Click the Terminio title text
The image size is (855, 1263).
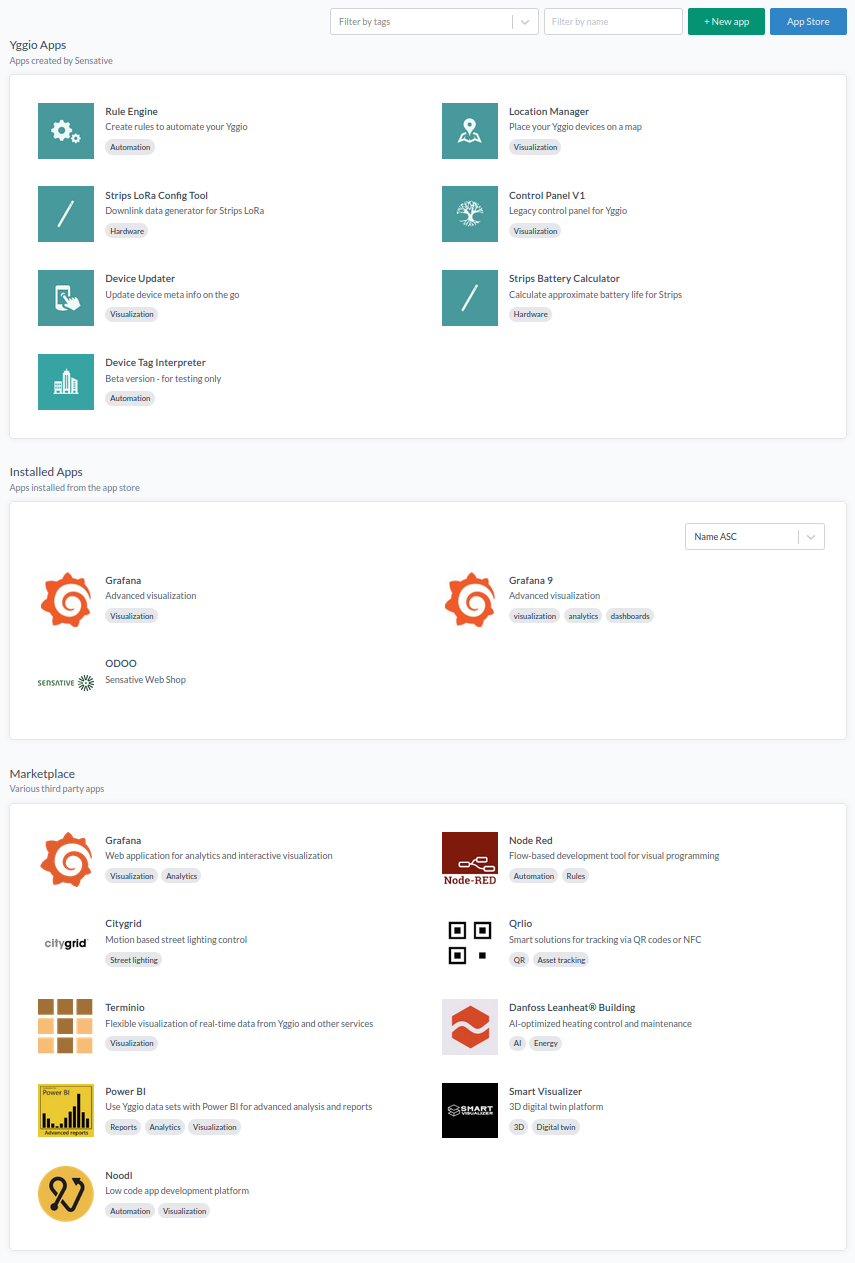[125, 1008]
